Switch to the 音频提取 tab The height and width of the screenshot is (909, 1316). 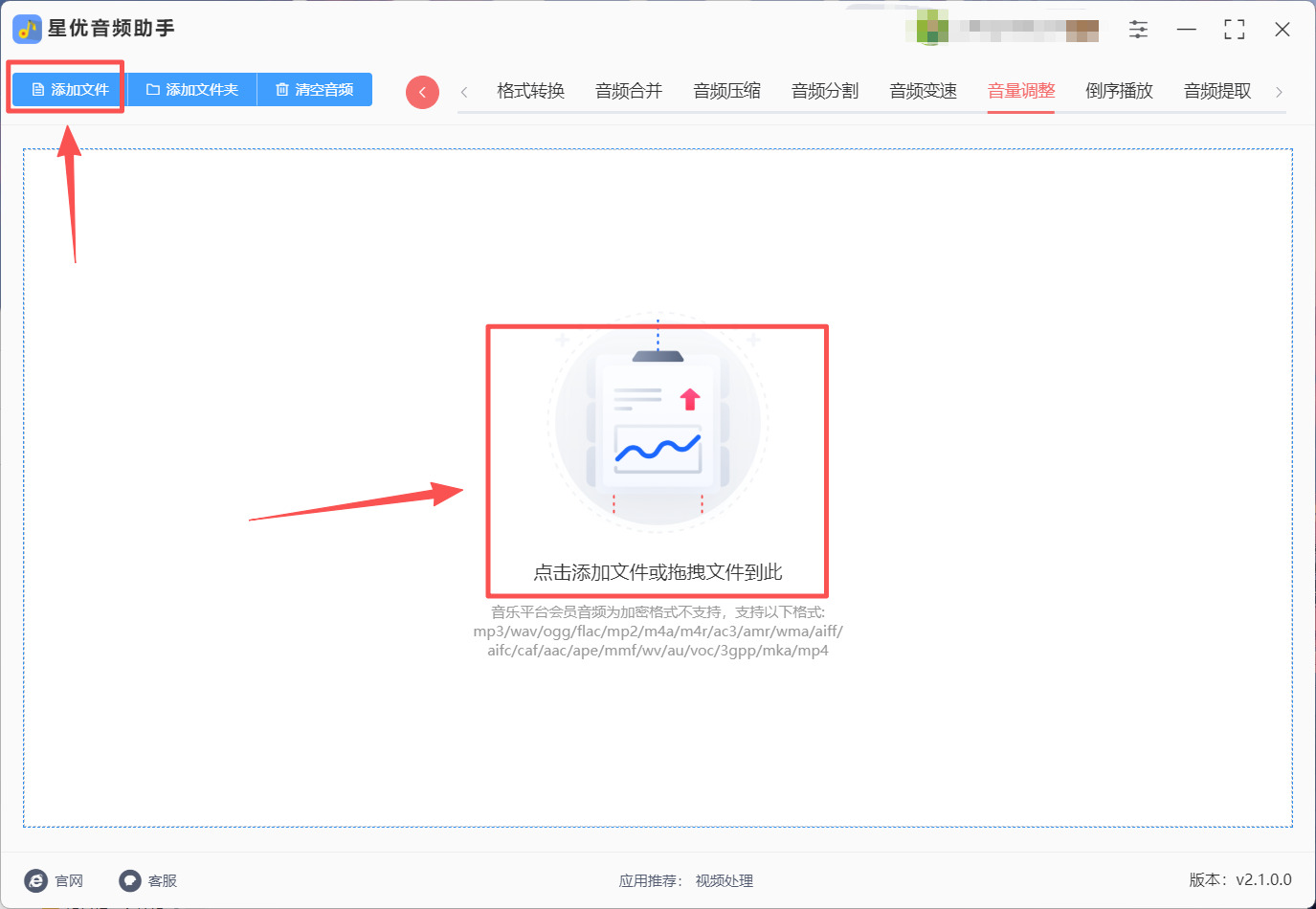[x=1217, y=91]
